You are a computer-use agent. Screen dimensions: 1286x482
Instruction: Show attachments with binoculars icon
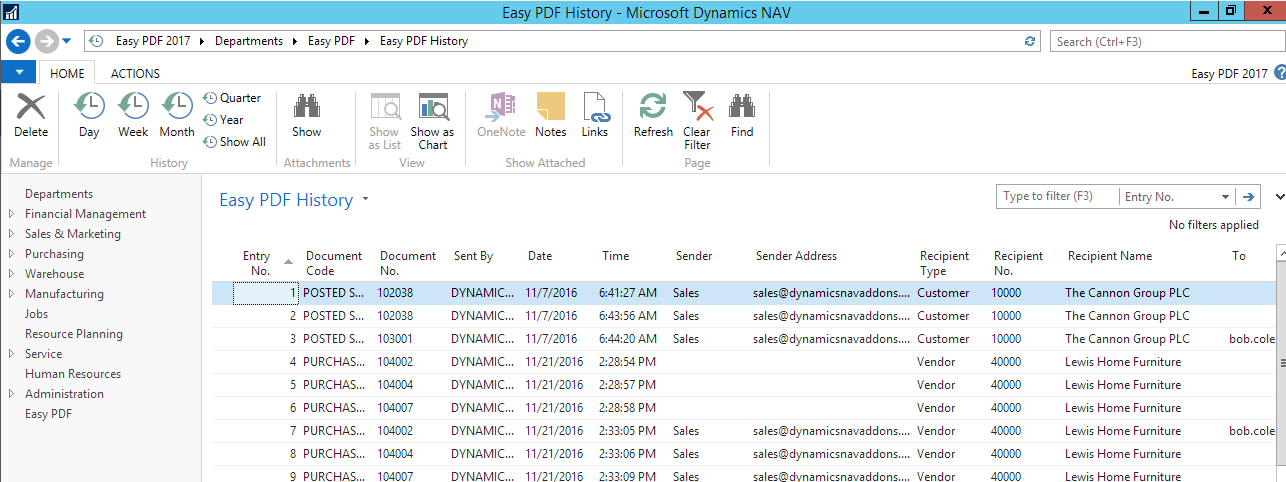307,116
